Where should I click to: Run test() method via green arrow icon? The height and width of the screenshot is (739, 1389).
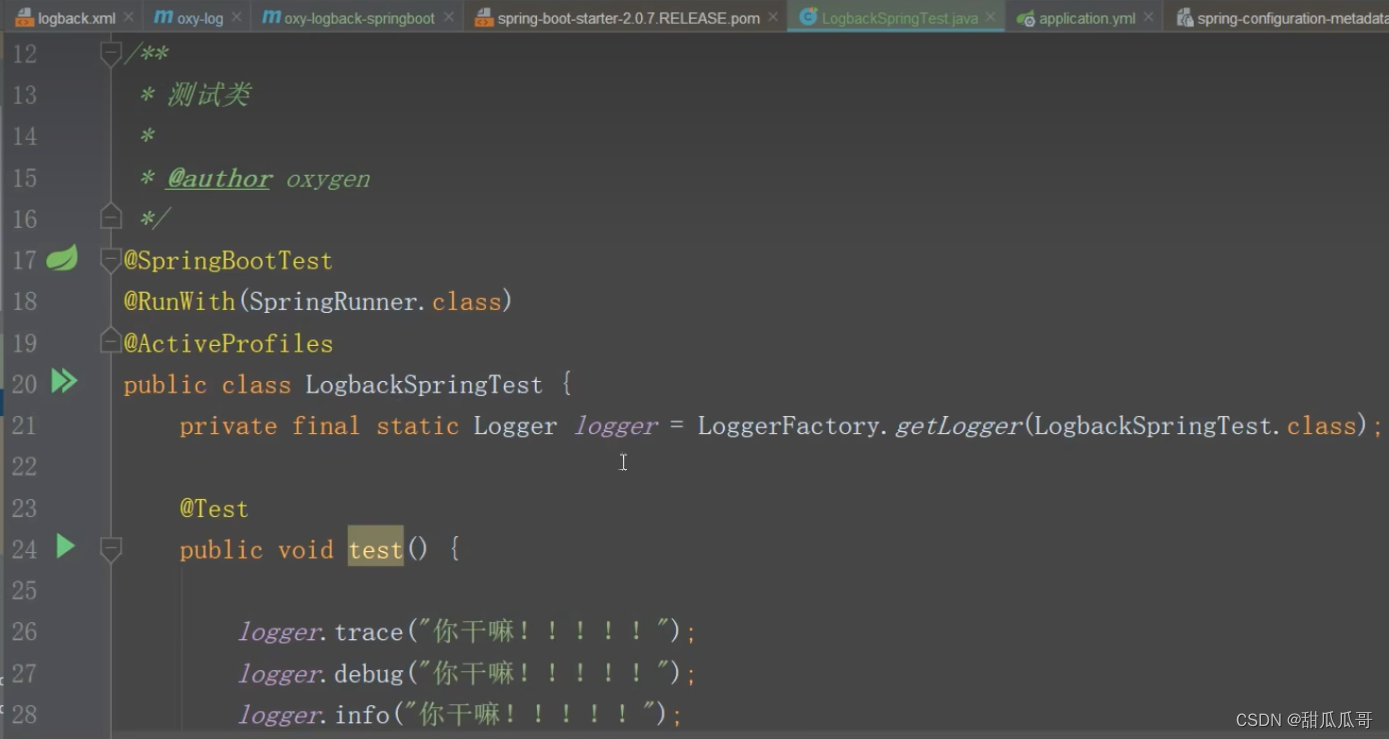coord(65,546)
